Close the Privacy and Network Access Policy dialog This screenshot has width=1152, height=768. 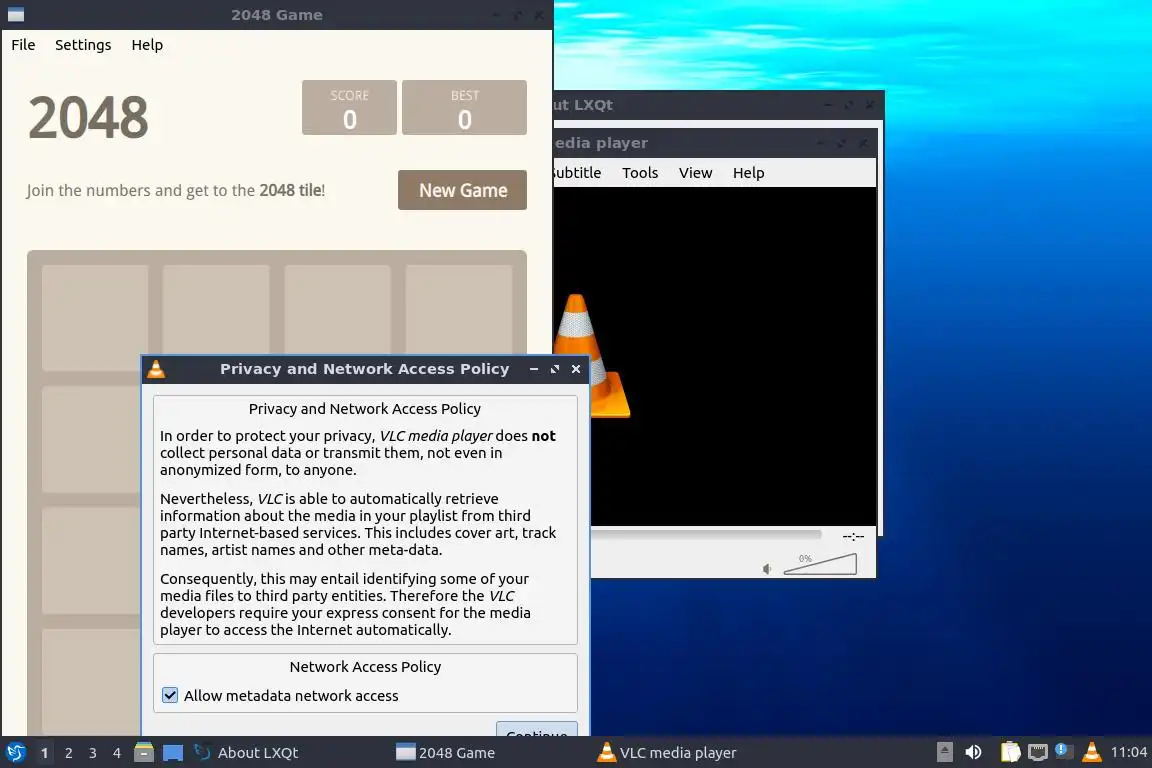click(576, 369)
